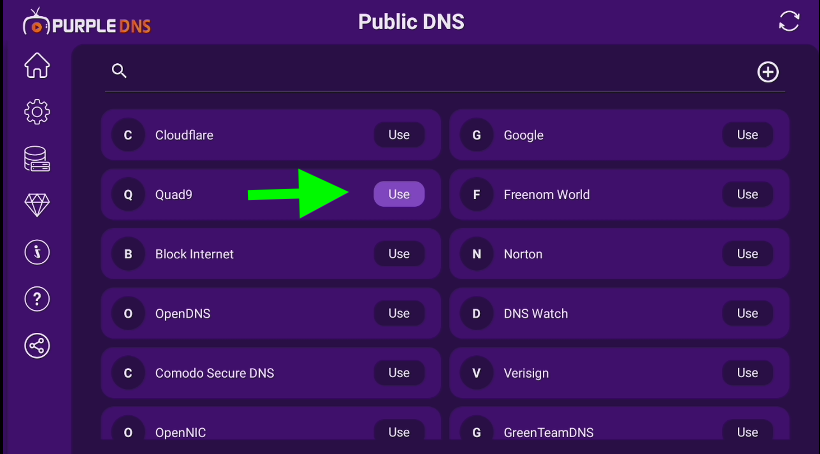Use the Google DNS

747,135
